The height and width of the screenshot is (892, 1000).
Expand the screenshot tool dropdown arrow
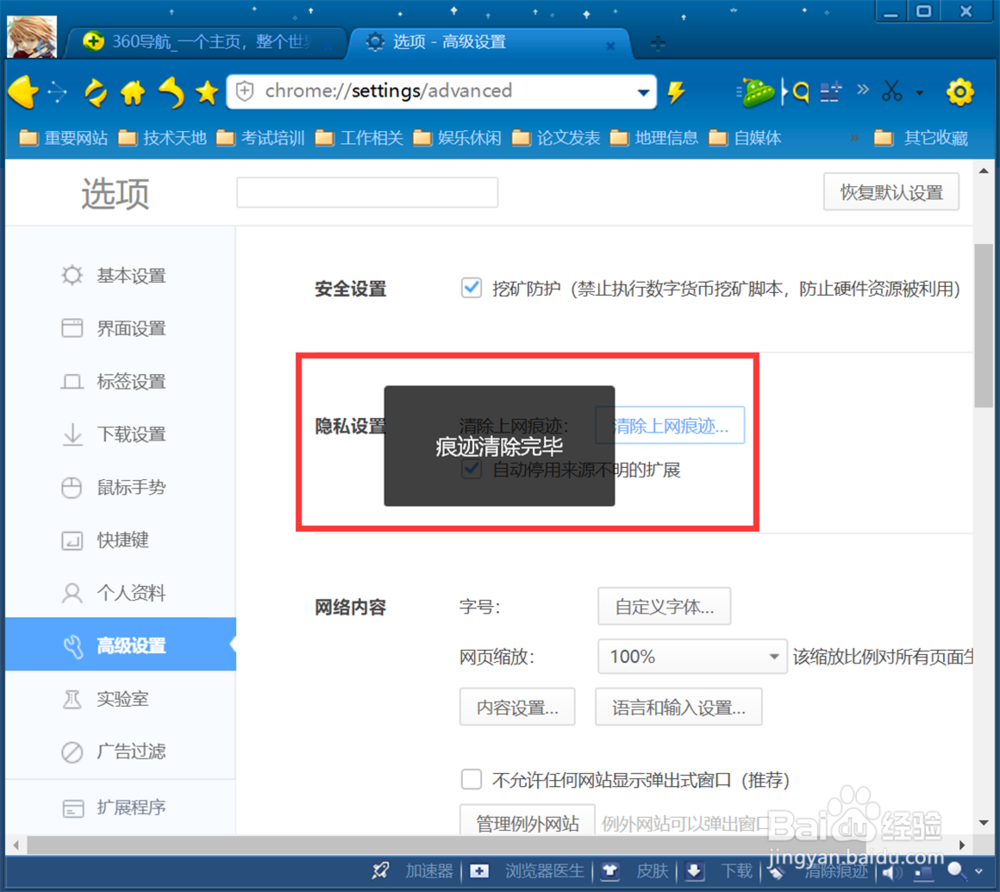[920, 93]
